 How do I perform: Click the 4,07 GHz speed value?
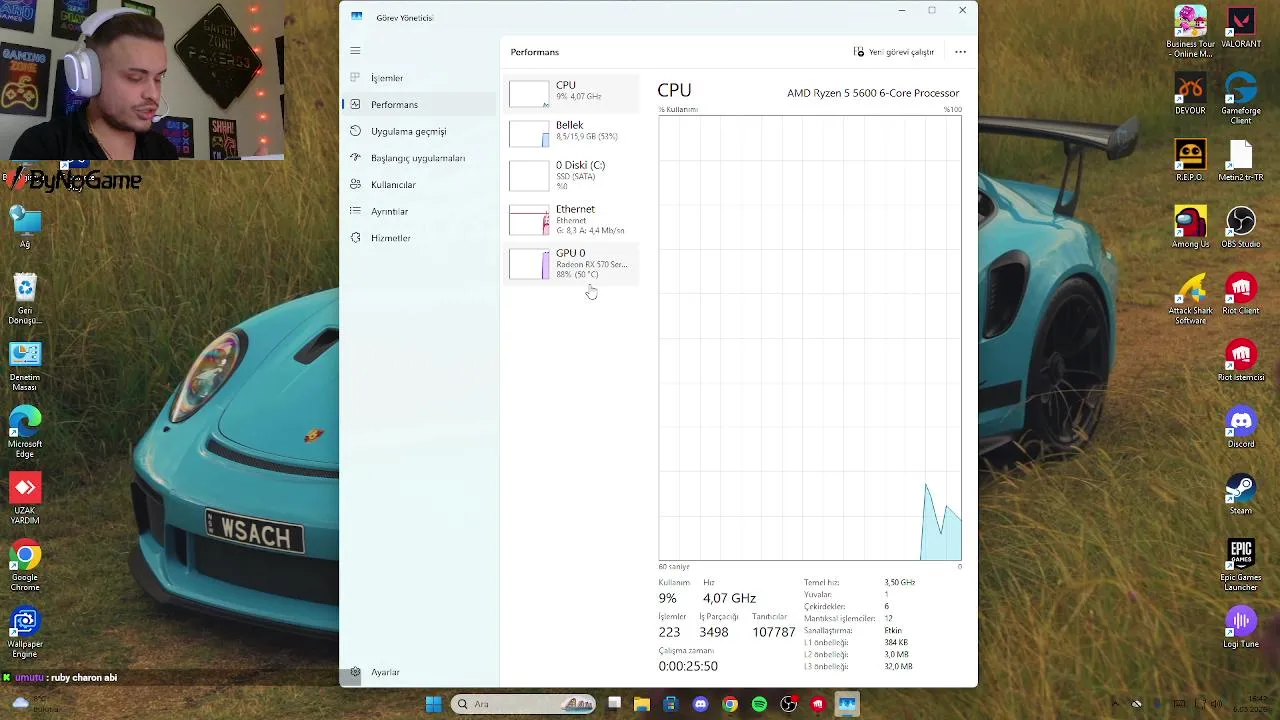(729, 598)
